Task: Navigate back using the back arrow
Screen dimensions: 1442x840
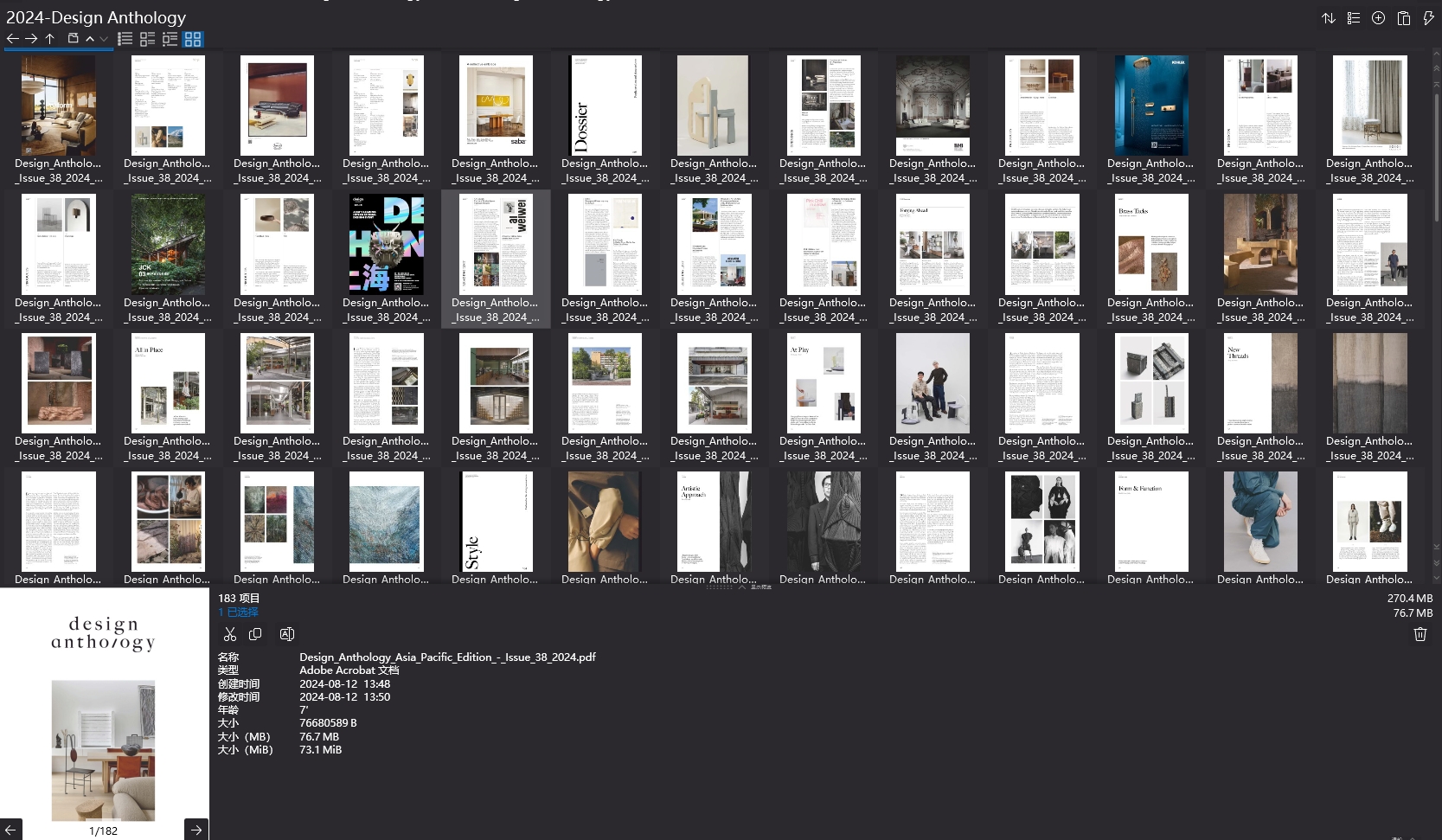Action: pos(12,38)
